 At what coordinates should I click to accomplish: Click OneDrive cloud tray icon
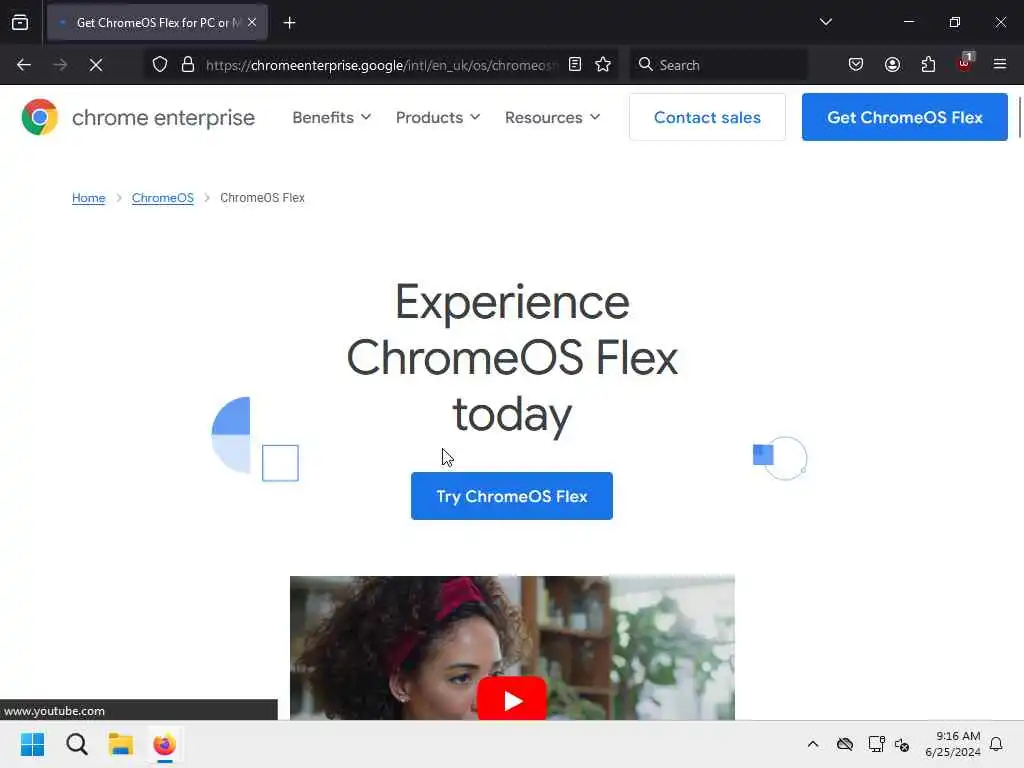tap(845, 744)
